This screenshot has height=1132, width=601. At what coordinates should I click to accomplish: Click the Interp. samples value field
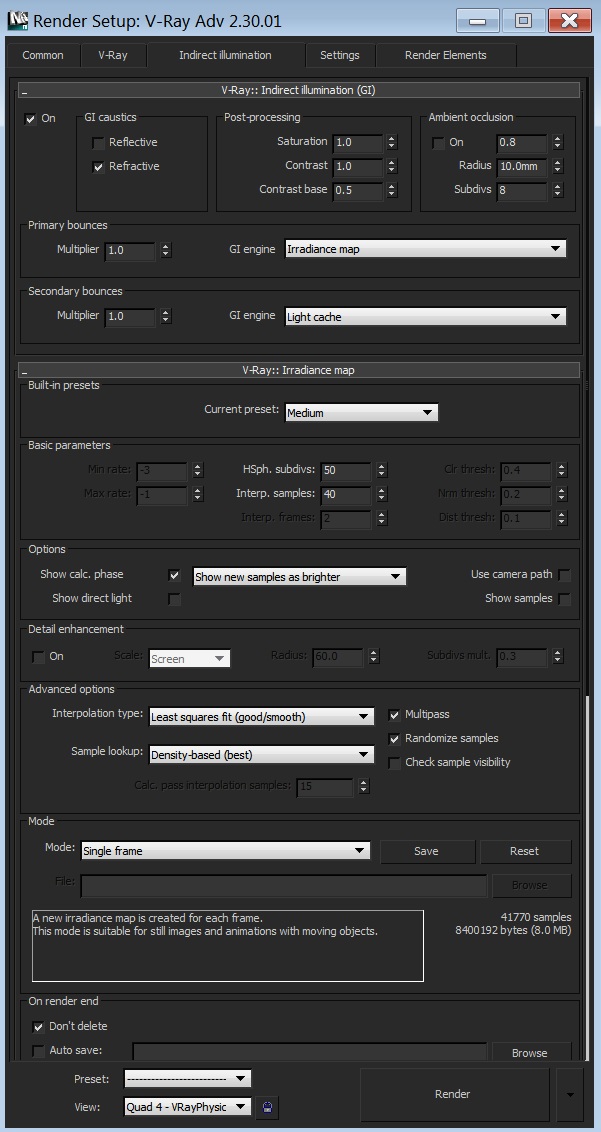pos(345,495)
